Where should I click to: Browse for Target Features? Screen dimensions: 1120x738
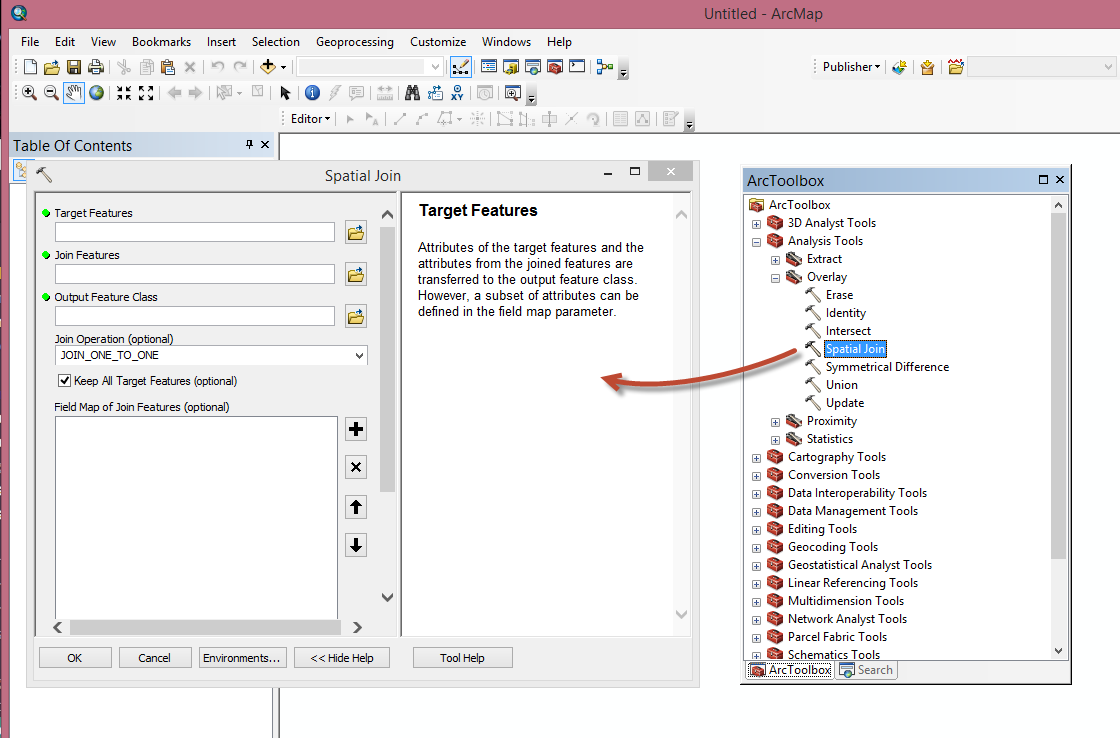pyautogui.click(x=356, y=232)
